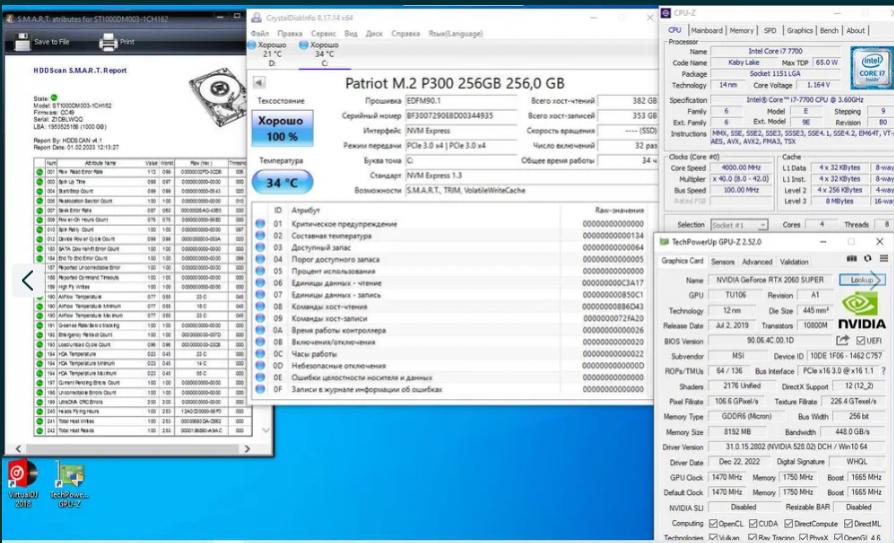Click the Core Speed value 4000.00 MHz
Image resolution: width=894 pixels, height=543 pixels.
pyautogui.click(x=741, y=168)
